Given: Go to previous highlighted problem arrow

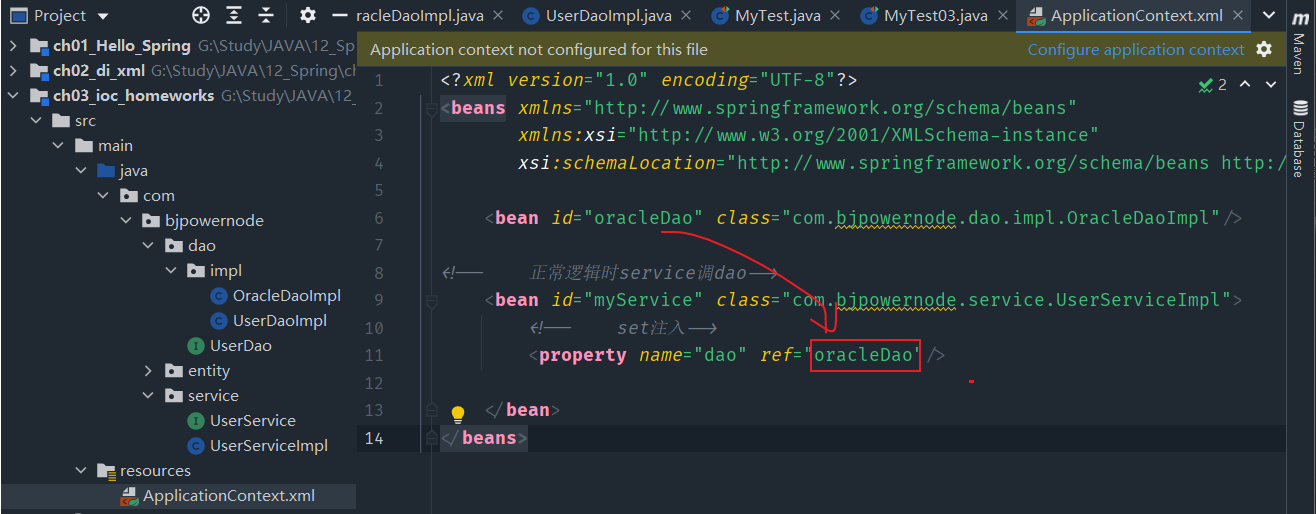Looking at the screenshot, I should point(1245,85).
